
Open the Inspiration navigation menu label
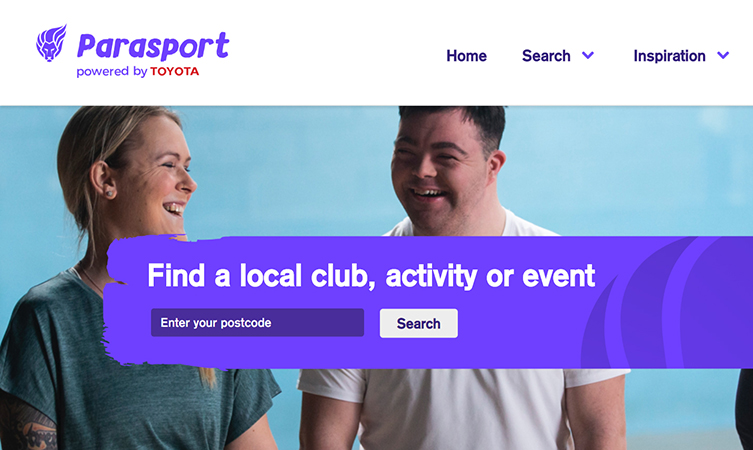pyautogui.click(x=669, y=56)
